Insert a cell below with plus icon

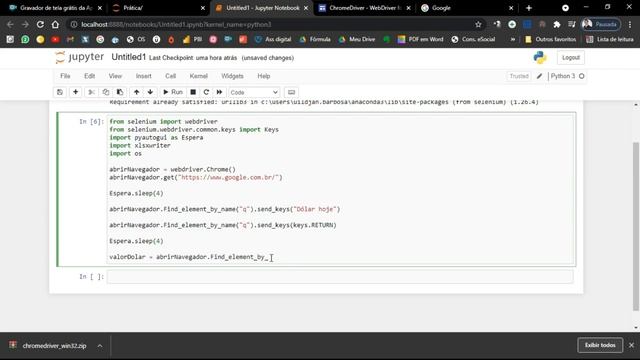76,92
